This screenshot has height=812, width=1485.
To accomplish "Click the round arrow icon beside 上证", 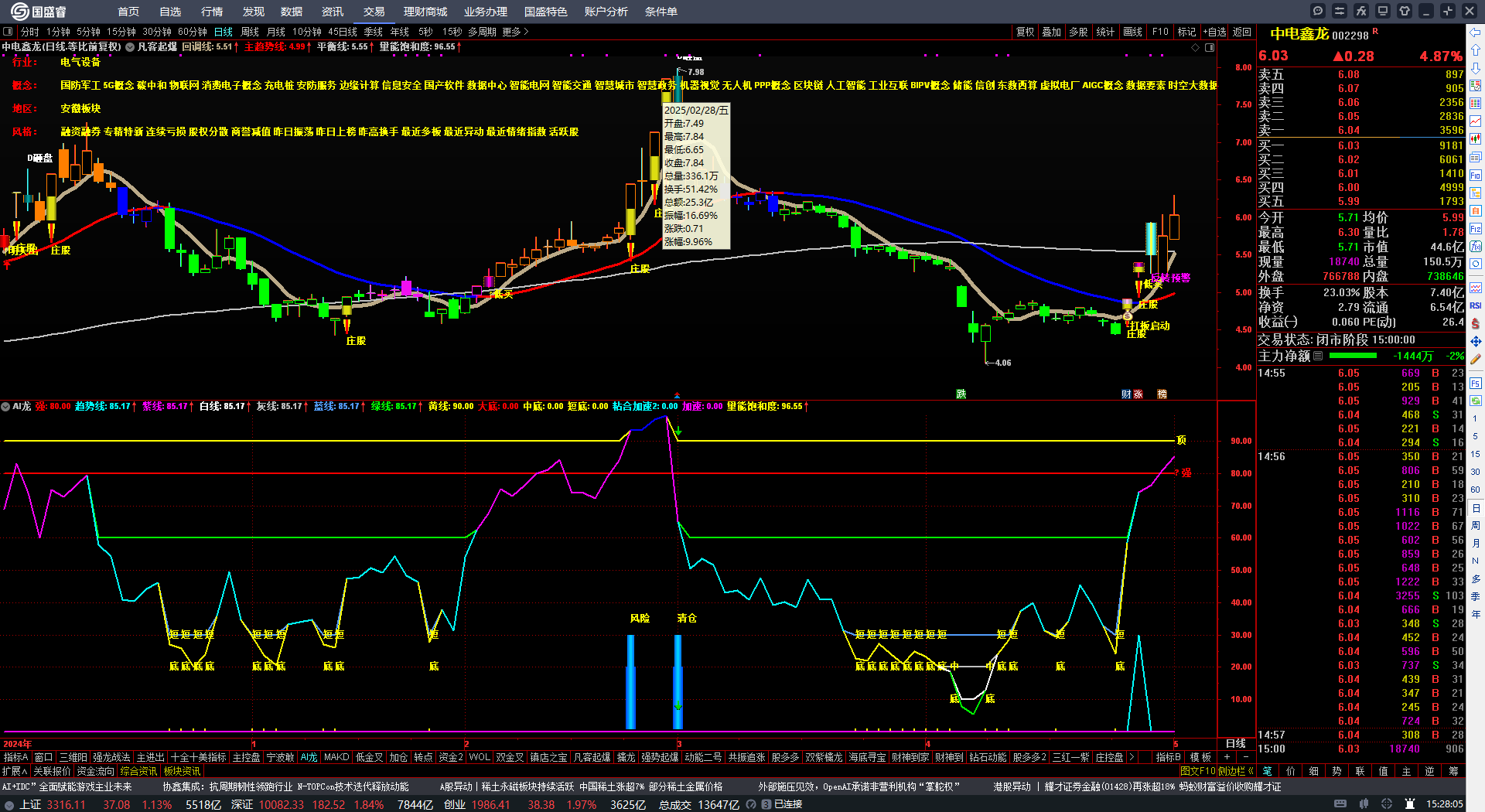I will coord(9,804).
